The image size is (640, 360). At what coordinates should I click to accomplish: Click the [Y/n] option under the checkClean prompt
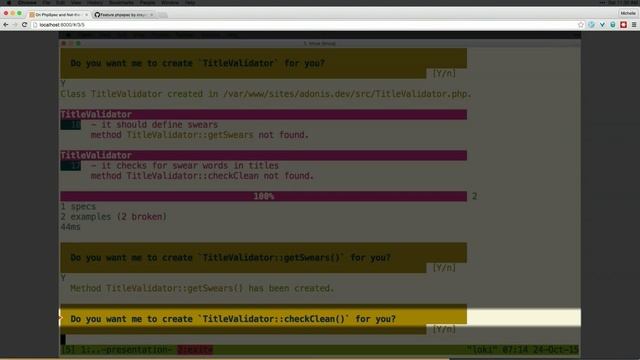pyautogui.click(x=444, y=329)
